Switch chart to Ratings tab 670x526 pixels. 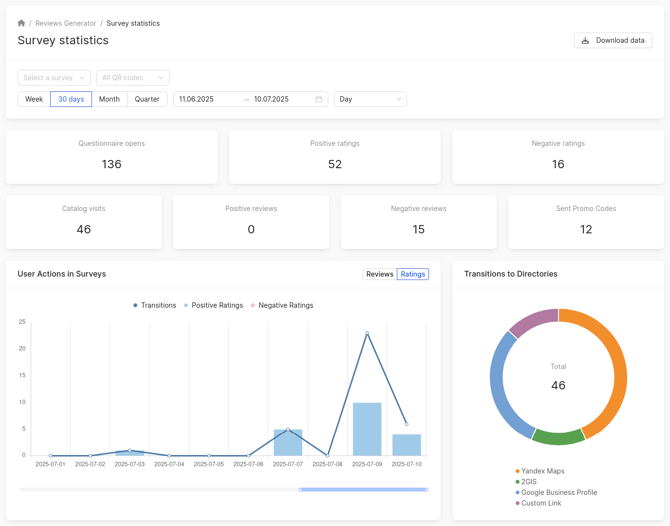coord(412,274)
